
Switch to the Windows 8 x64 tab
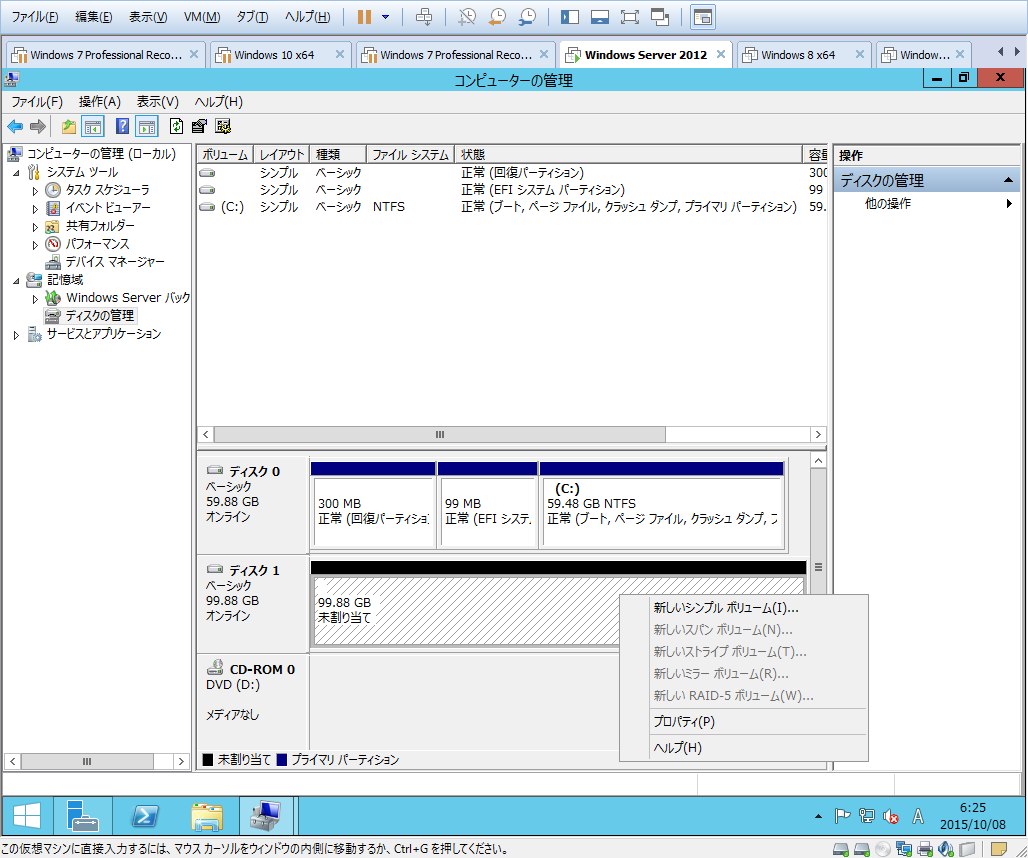[804, 54]
